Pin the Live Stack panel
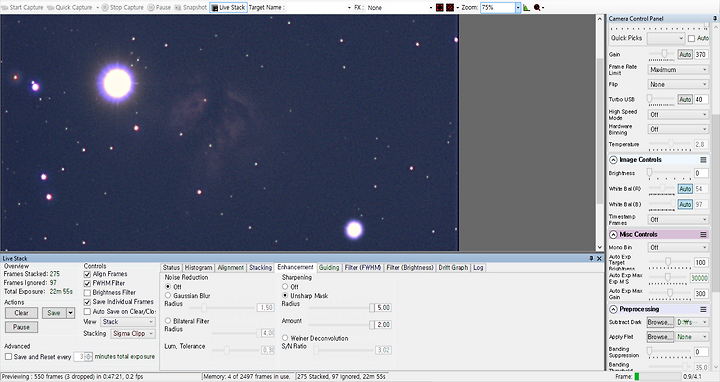The image size is (720, 382). [x=591, y=258]
